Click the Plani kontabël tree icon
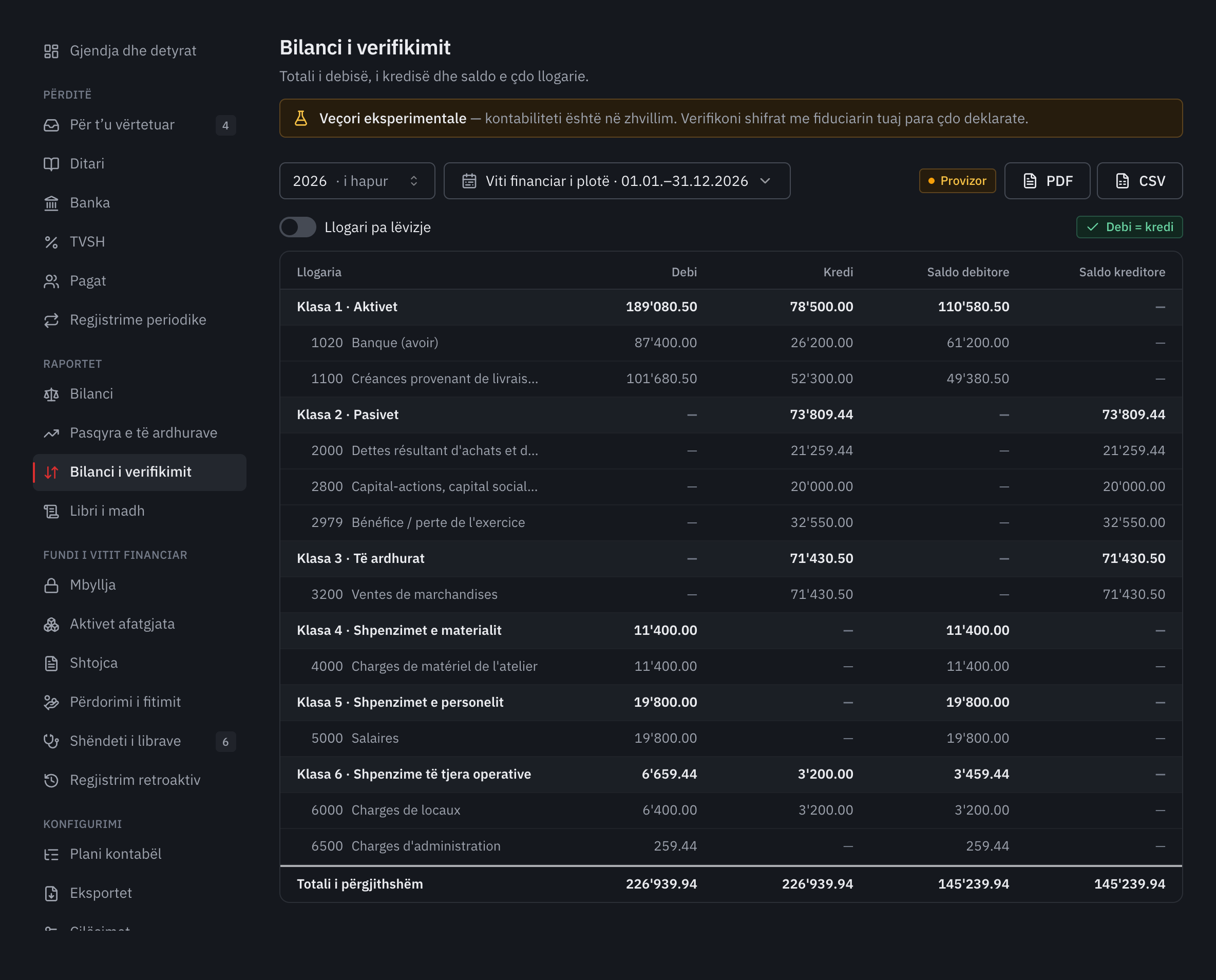Image resolution: width=1216 pixels, height=980 pixels. click(51, 854)
